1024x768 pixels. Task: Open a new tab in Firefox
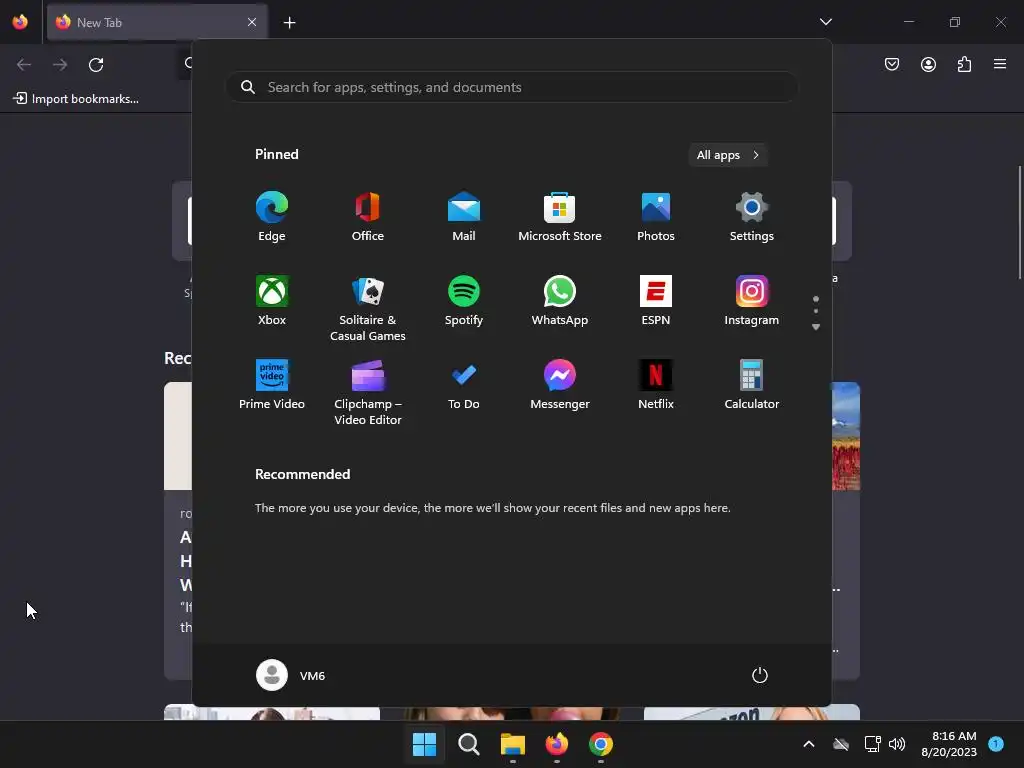point(289,23)
